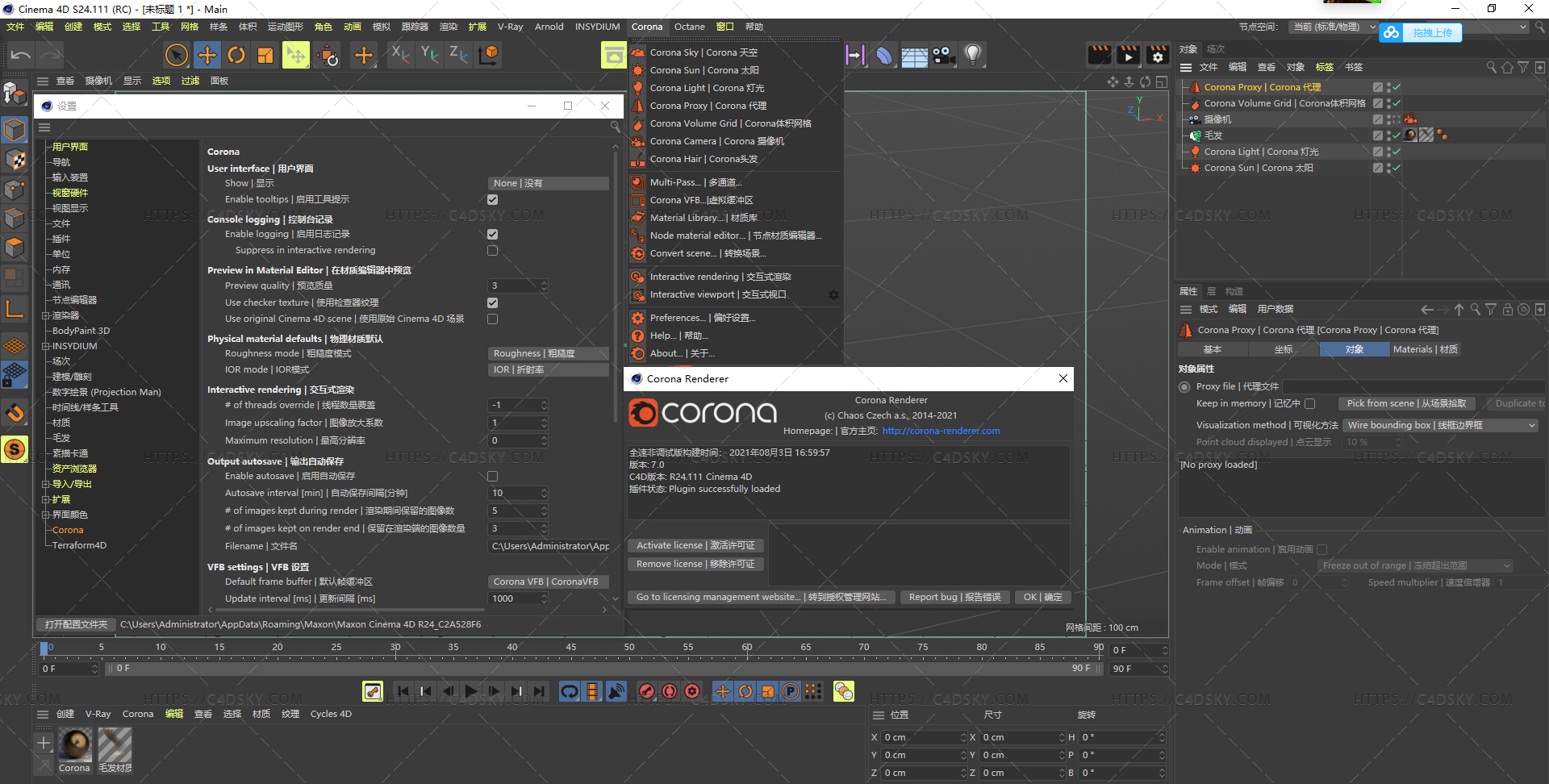
Task: Open the Arnold menu
Action: pos(549,27)
